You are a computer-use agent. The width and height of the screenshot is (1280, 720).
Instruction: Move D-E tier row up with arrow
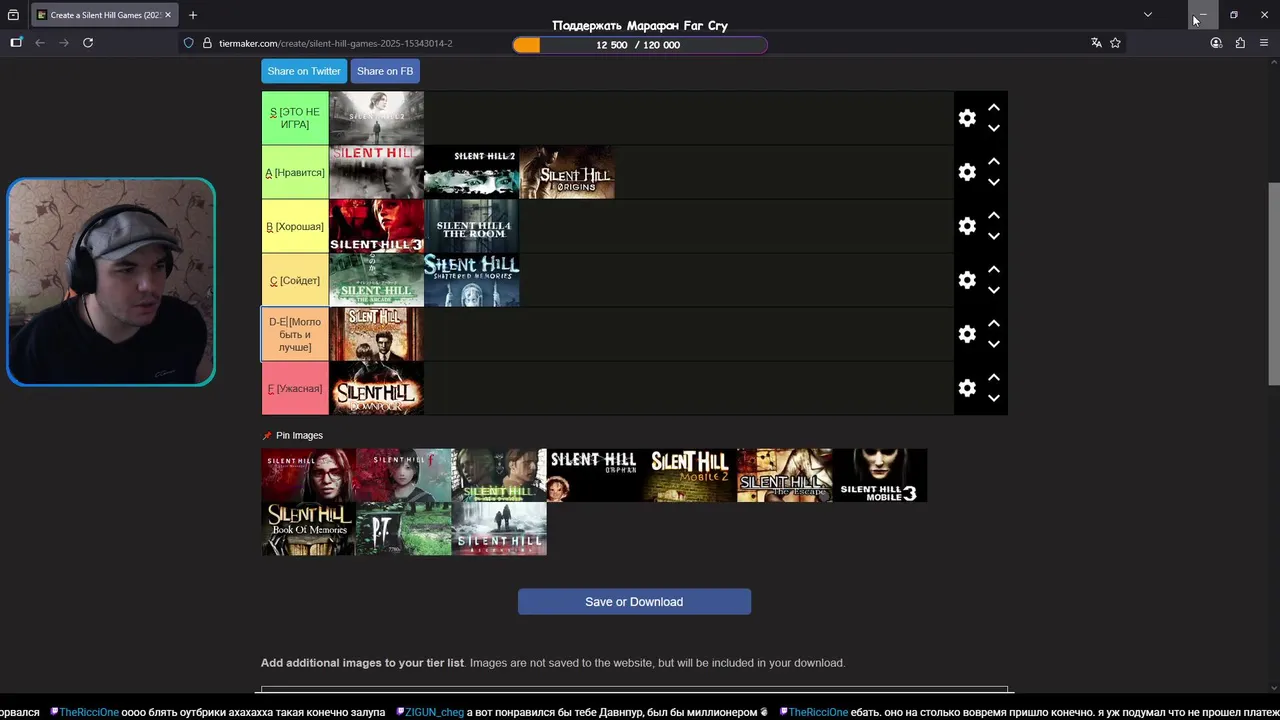coord(994,323)
